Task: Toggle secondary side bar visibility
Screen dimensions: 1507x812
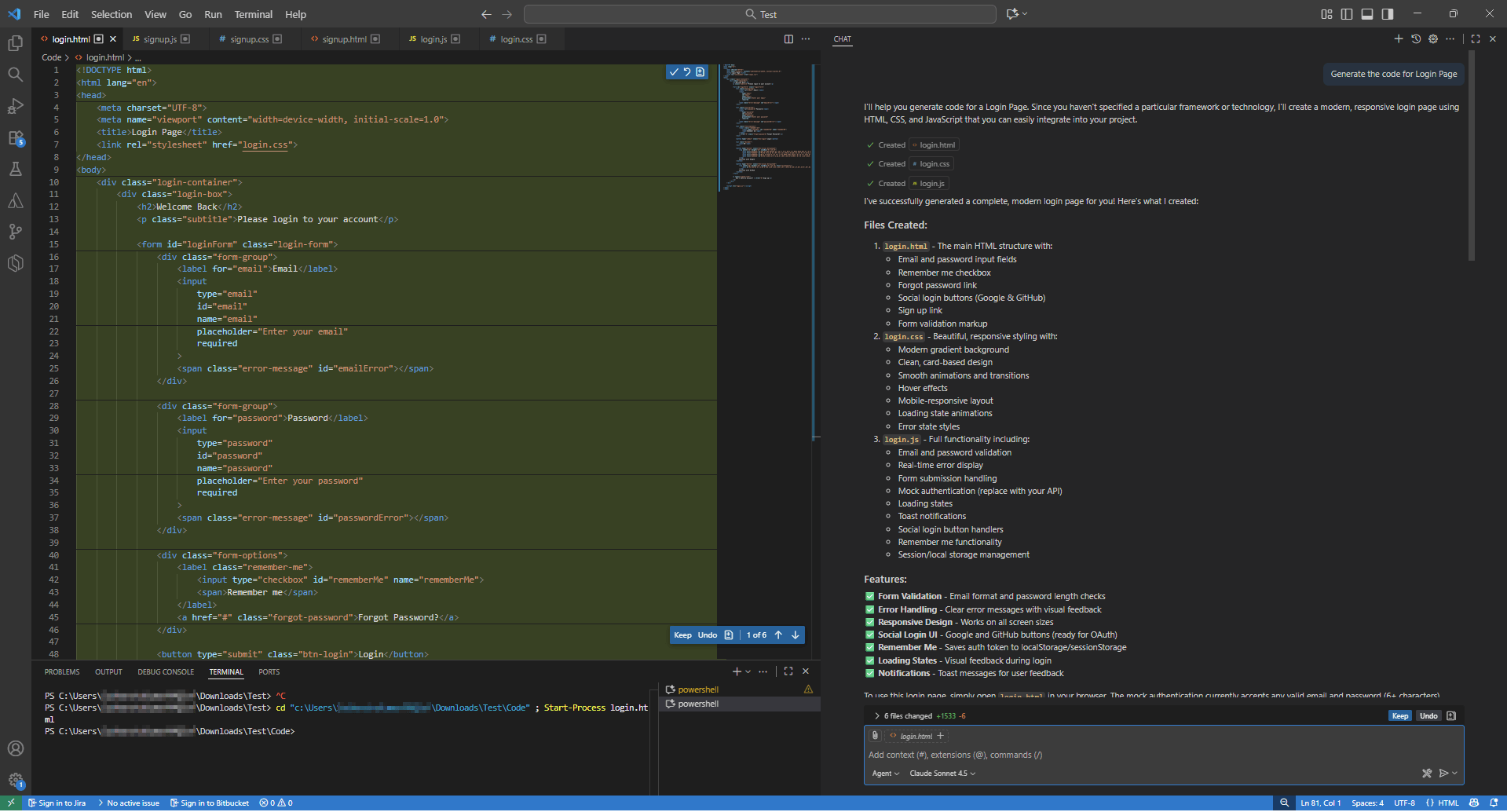Action: [x=1388, y=14]
